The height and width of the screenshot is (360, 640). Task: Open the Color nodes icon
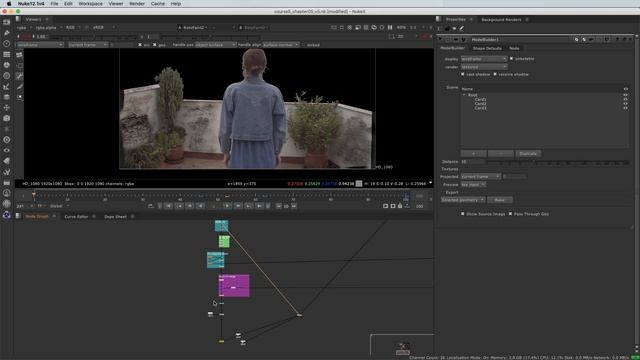pyautogui.click(x=7, y=65)
